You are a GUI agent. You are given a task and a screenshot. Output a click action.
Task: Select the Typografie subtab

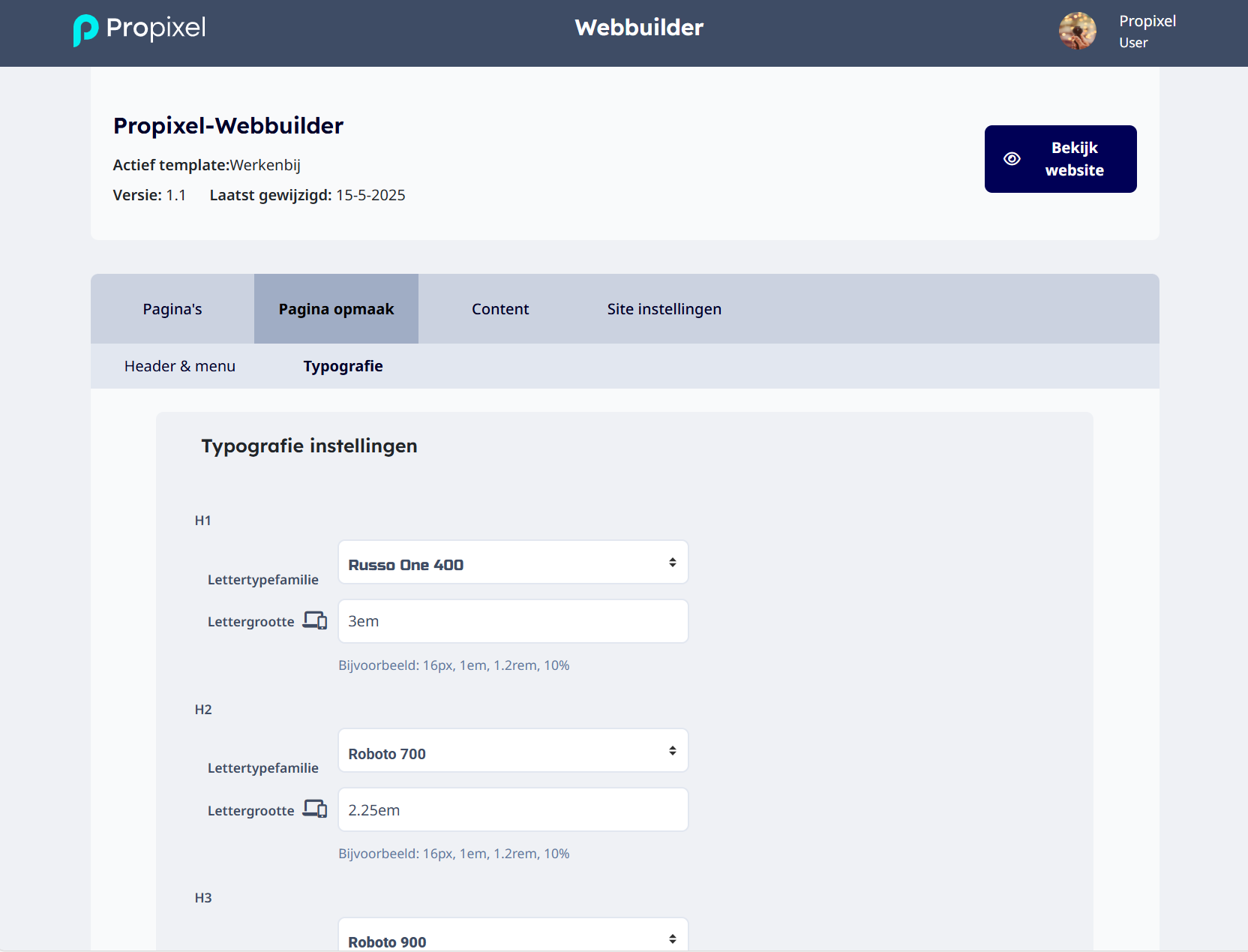[343, 366]
